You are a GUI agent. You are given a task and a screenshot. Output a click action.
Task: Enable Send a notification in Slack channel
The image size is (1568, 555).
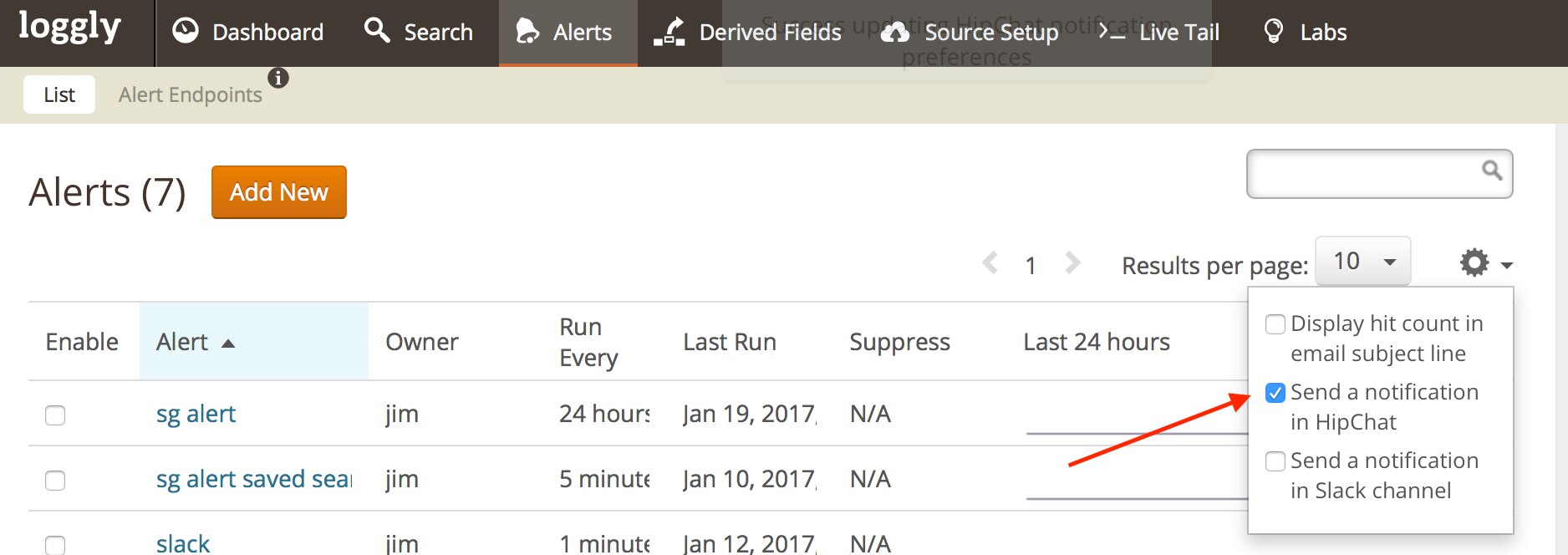[1275, 461]
